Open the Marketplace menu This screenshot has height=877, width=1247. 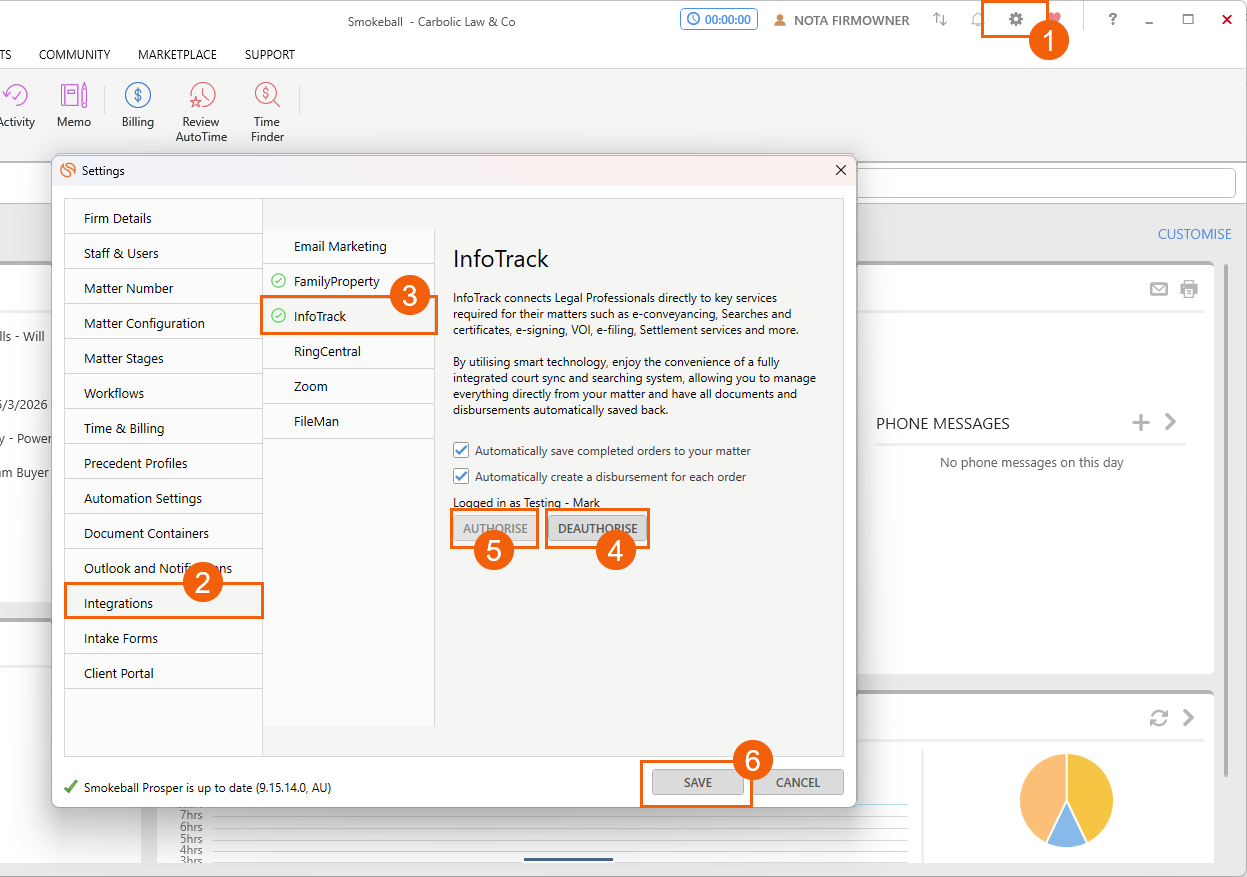point(179,55)
